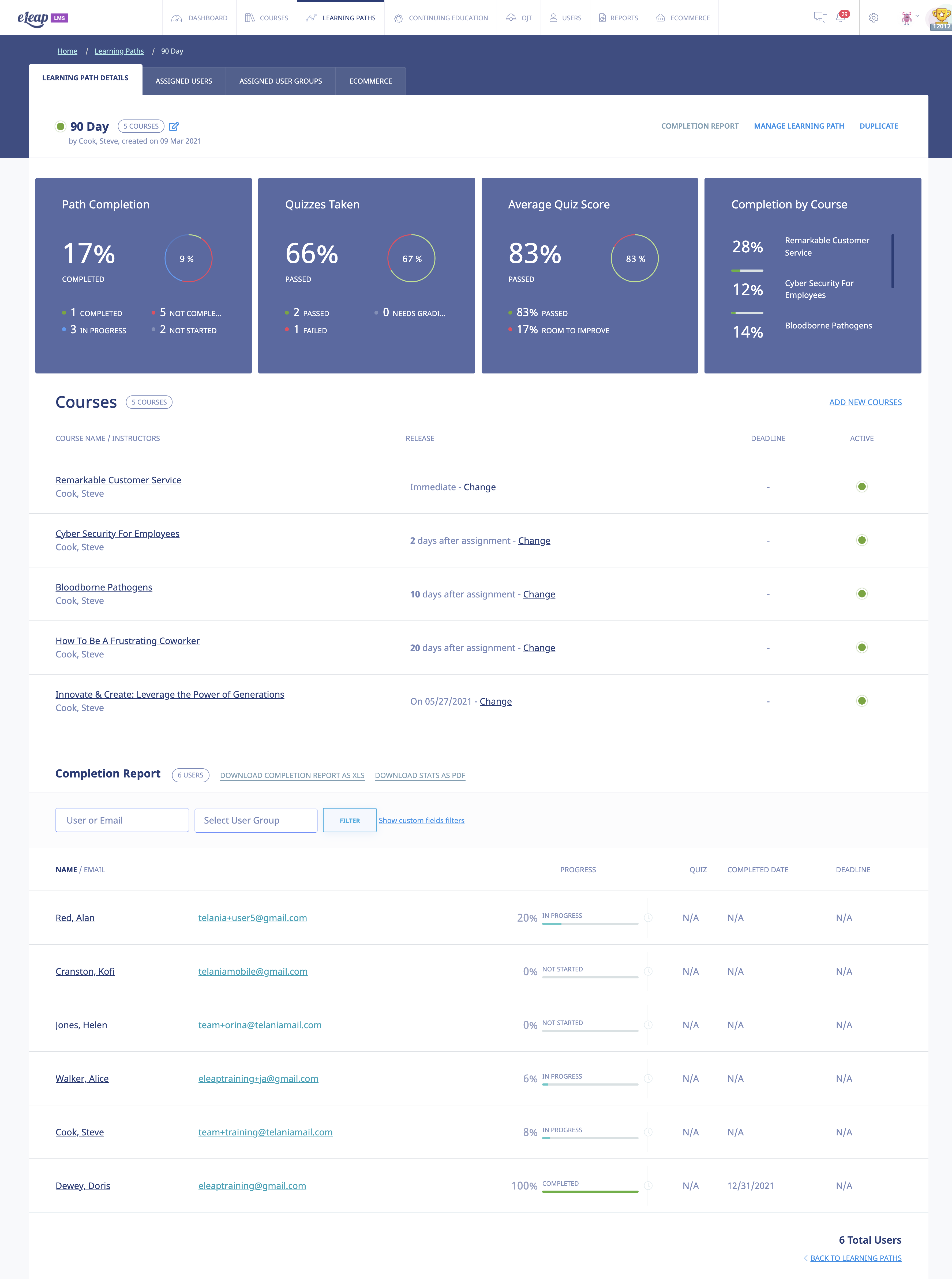Switch to the Assigned Users tab
Viewport: 952px width, 1279px height.
(x=184, y=81)
